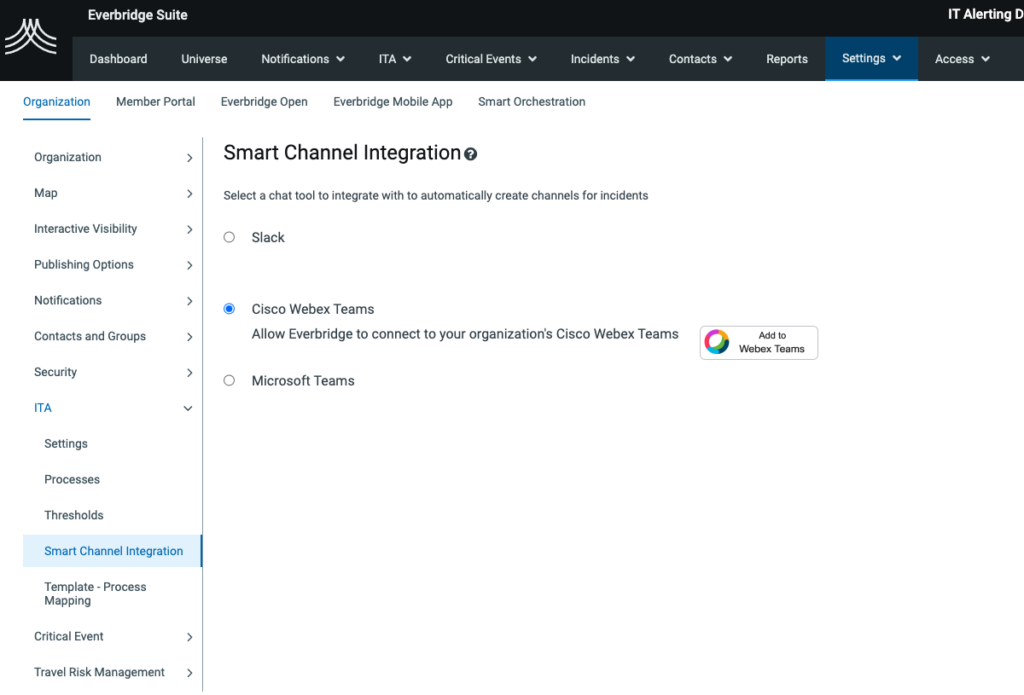Collapse the ITA sidebar section
This screenshot has height=695, width=1024.
(113, 408)
